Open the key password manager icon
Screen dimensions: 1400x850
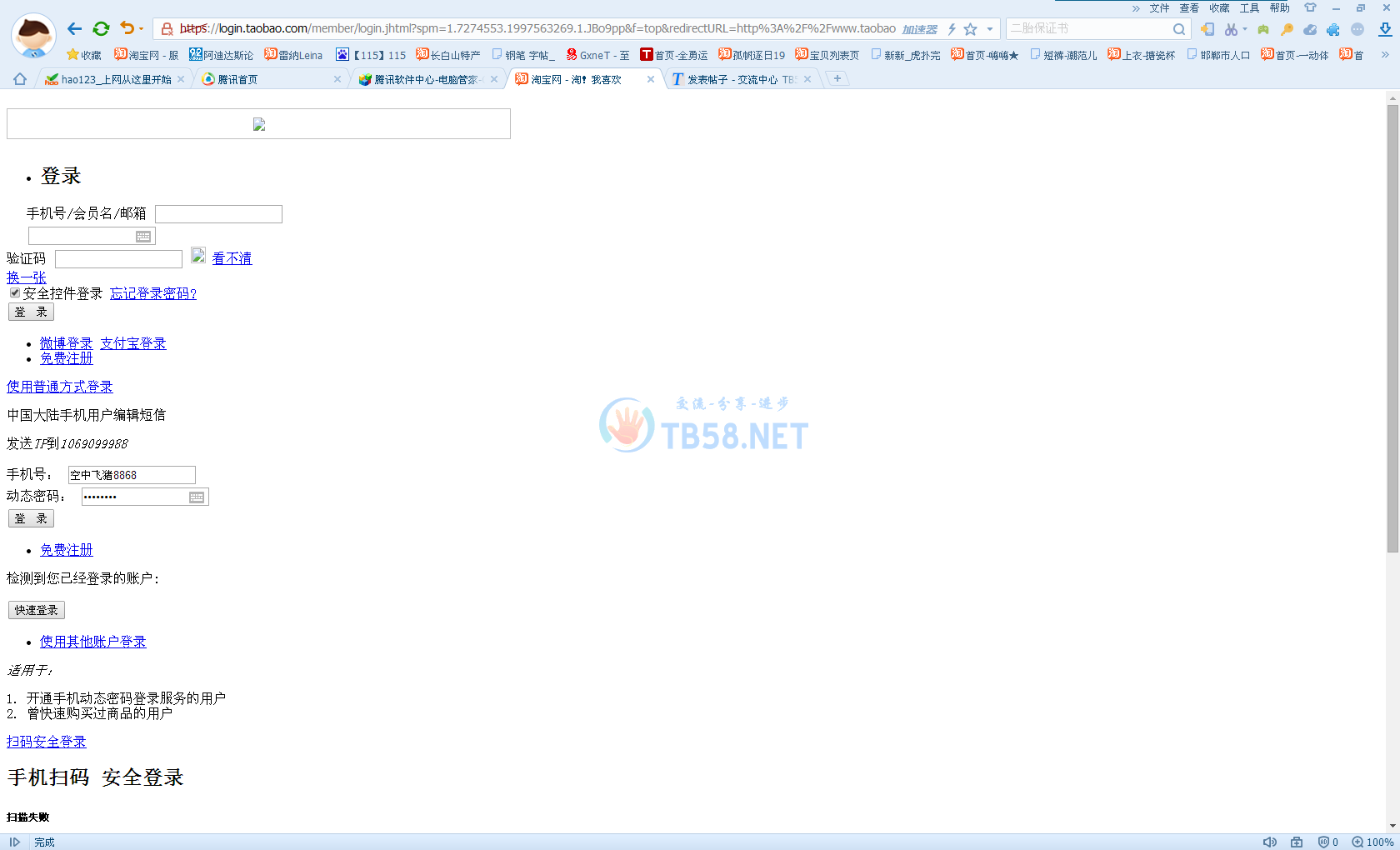pyautogui.click(x=1287, y=29)
